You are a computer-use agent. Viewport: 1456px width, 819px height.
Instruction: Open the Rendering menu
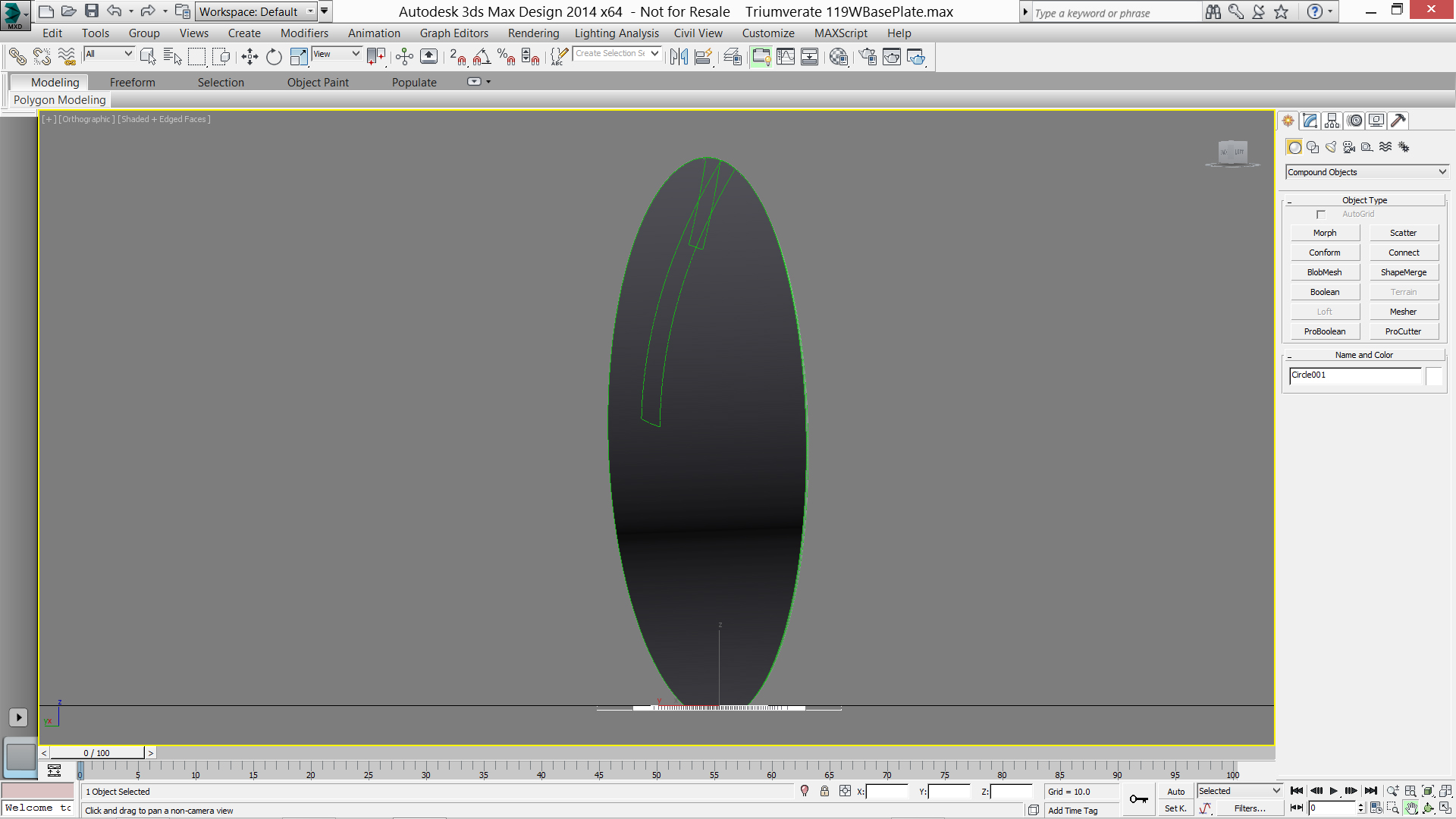coord(533,33)
